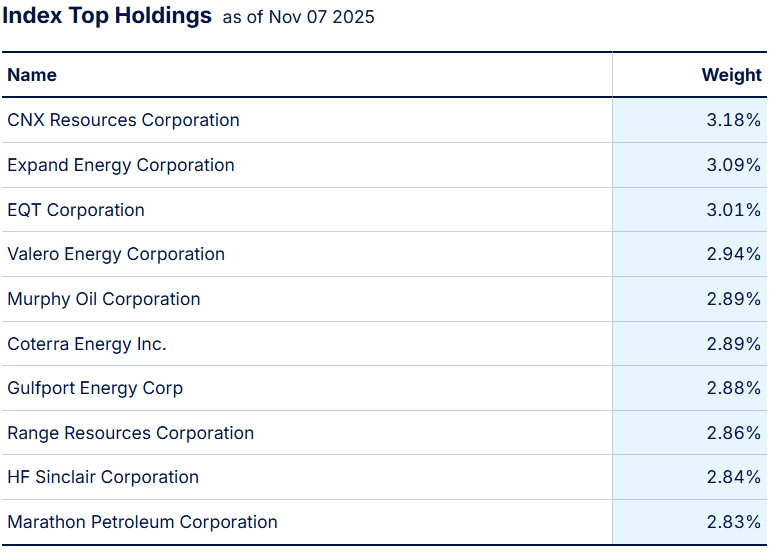Click the Weight column header

(x=731, y=75)
